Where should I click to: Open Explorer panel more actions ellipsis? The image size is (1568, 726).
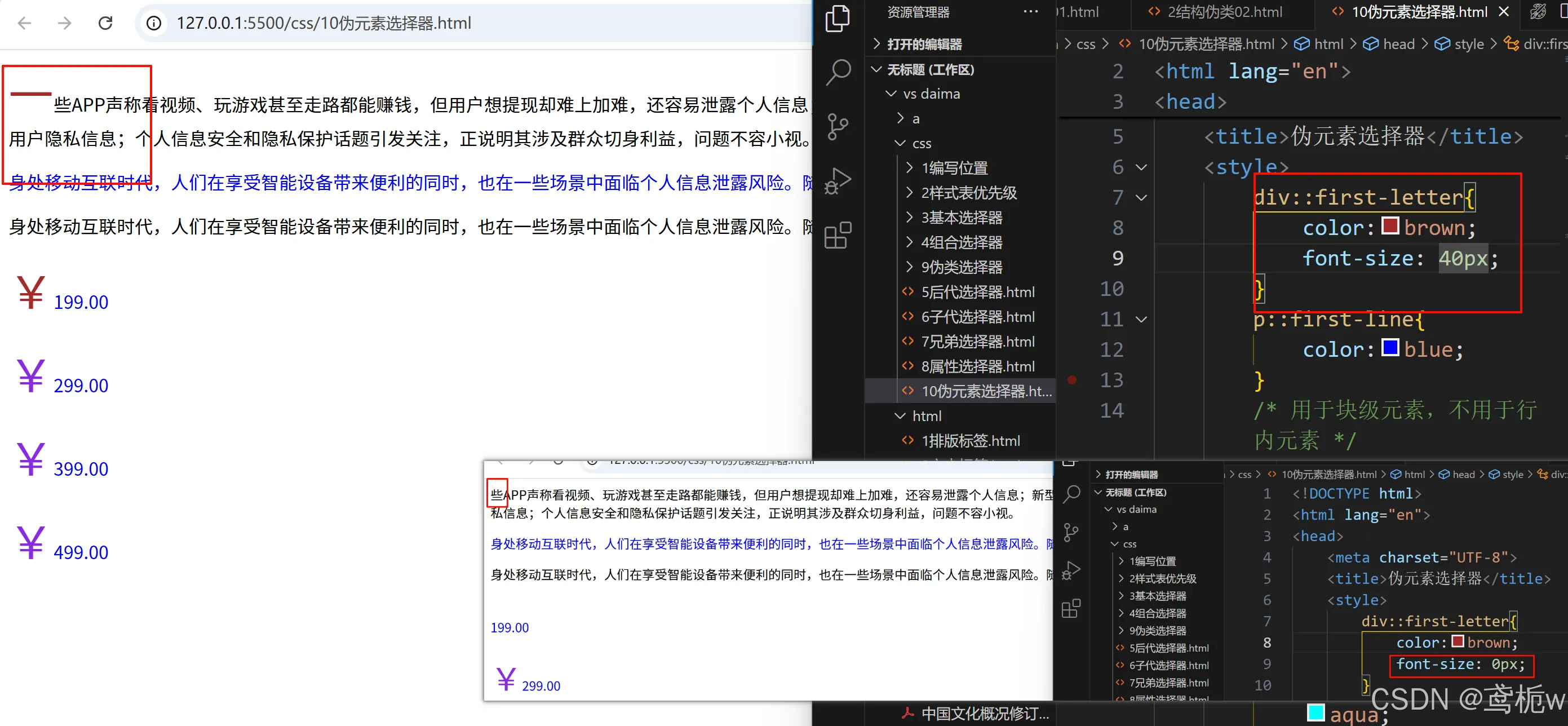pos(1030,12)
